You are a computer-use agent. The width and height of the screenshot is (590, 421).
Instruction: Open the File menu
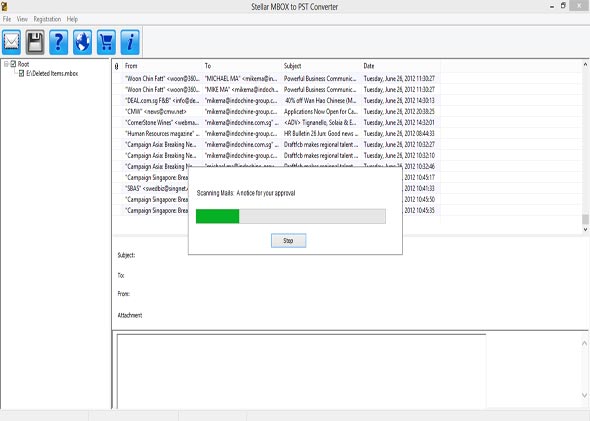coord(7,19)
